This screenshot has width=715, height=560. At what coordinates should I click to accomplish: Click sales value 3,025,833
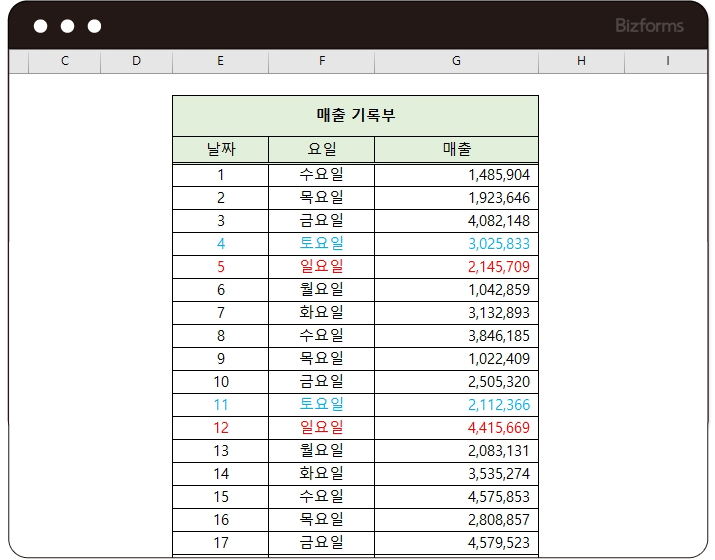click(456, 244)
